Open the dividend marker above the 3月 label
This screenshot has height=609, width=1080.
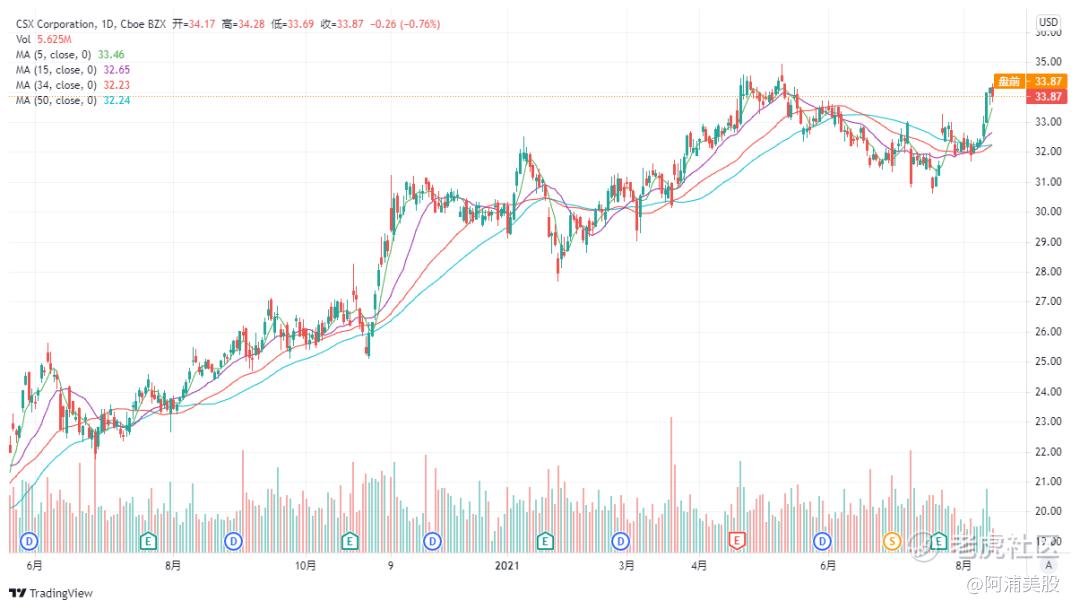pyautogui.click(x=621, y=541)
